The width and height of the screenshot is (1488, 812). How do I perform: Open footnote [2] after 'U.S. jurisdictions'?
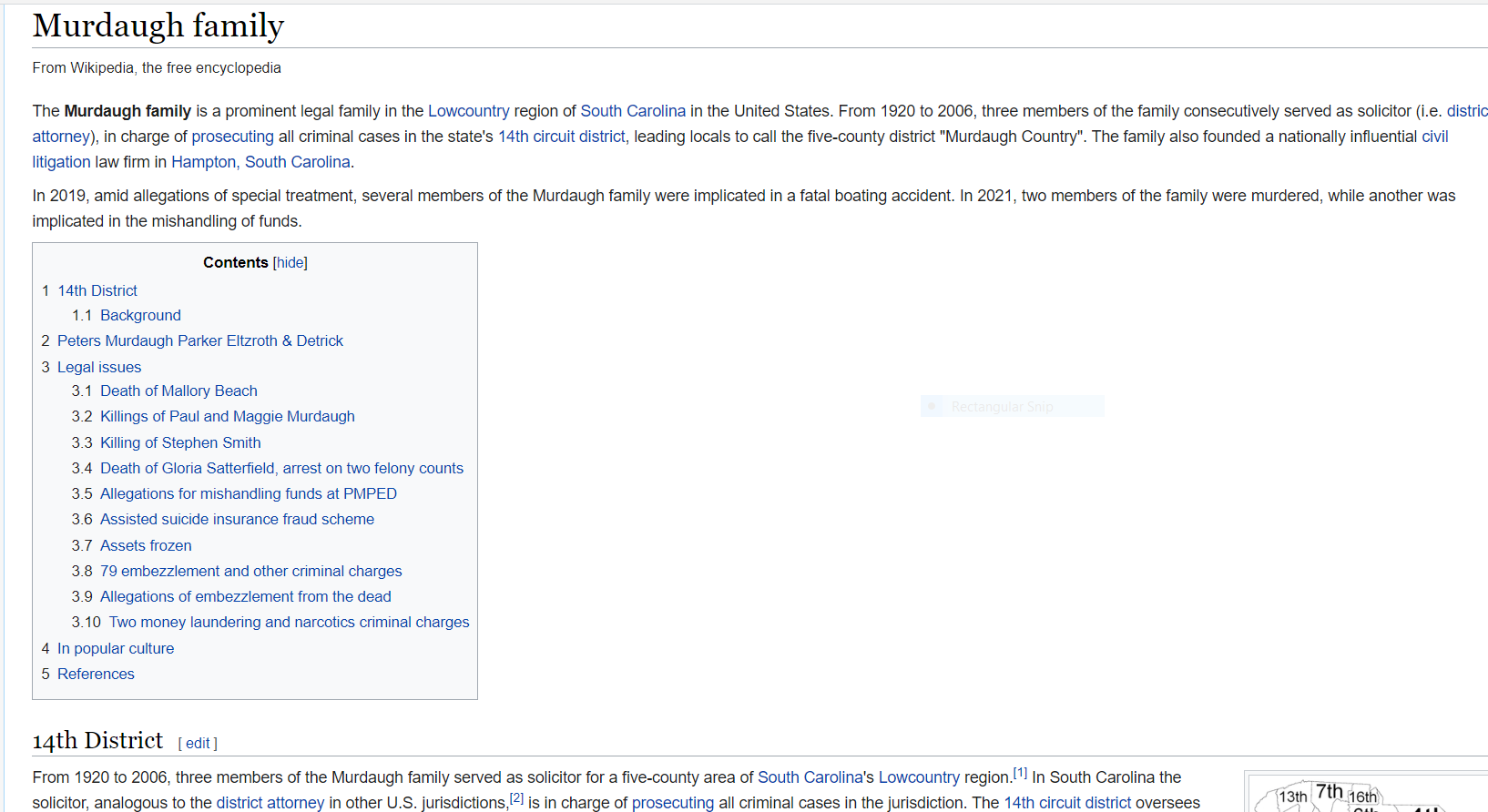(516, 798)
